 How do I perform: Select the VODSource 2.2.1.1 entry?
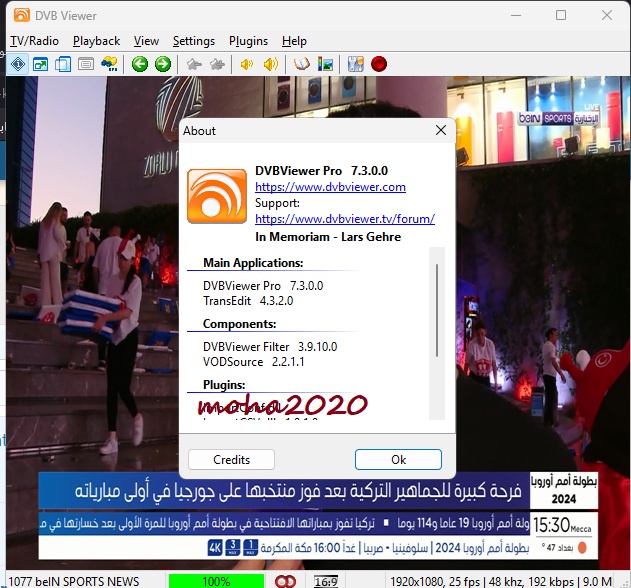pos(254,362)
